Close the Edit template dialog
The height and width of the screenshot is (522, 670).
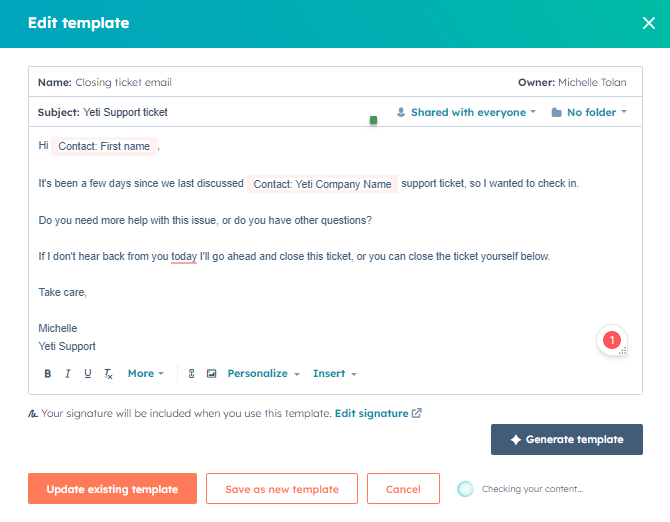(648, 23)
